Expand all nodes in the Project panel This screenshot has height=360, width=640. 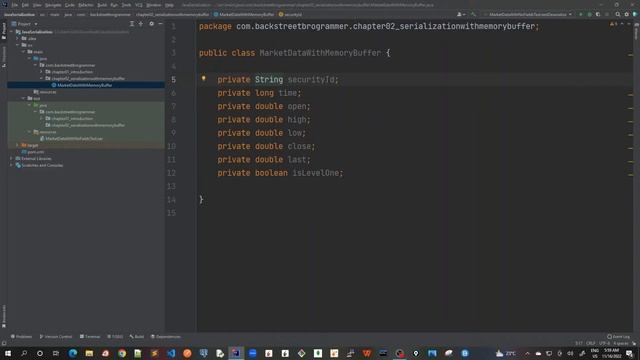point(132,24)
